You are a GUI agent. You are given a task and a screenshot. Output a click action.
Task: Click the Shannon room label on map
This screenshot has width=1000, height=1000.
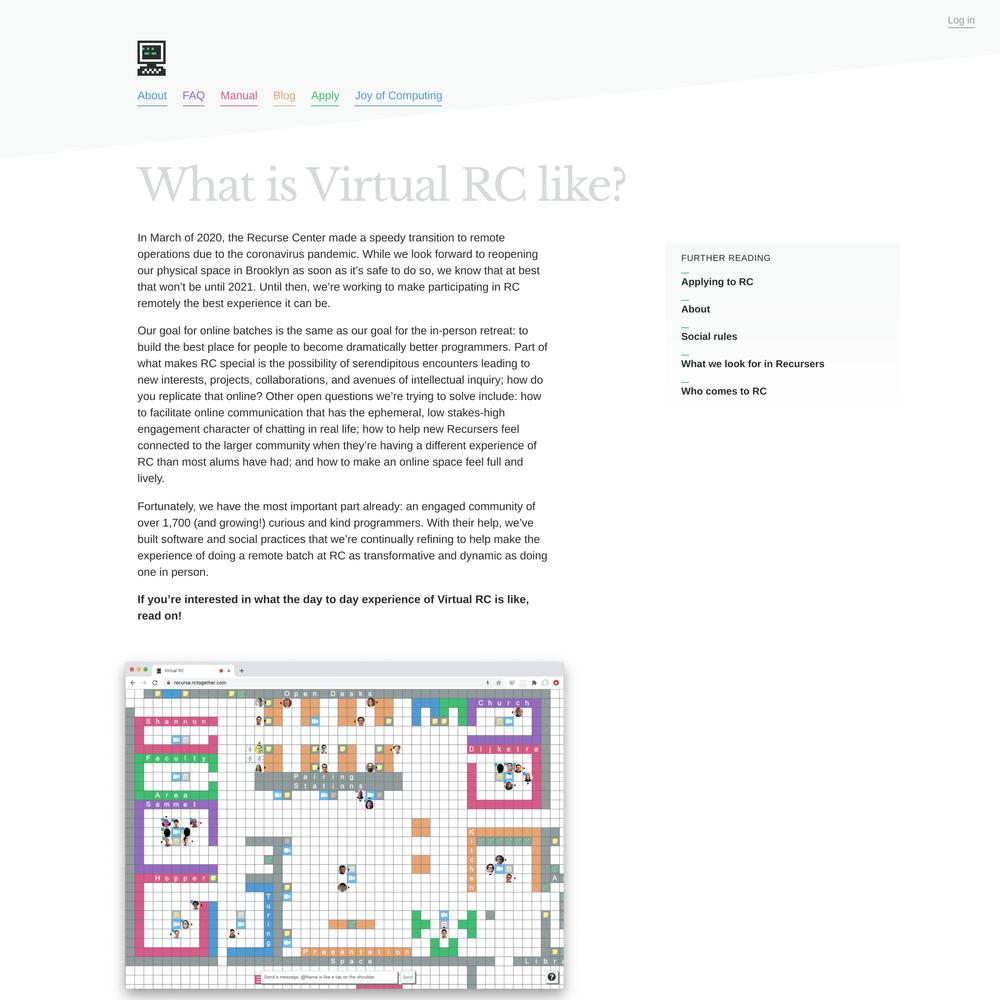click(x=176, y=722)
